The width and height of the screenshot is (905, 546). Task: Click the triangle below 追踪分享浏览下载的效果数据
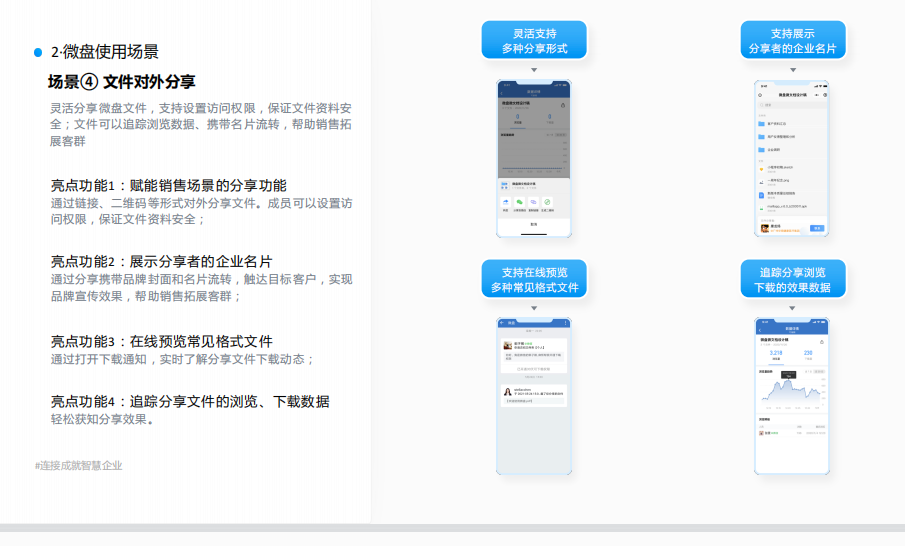pos(792,307)
